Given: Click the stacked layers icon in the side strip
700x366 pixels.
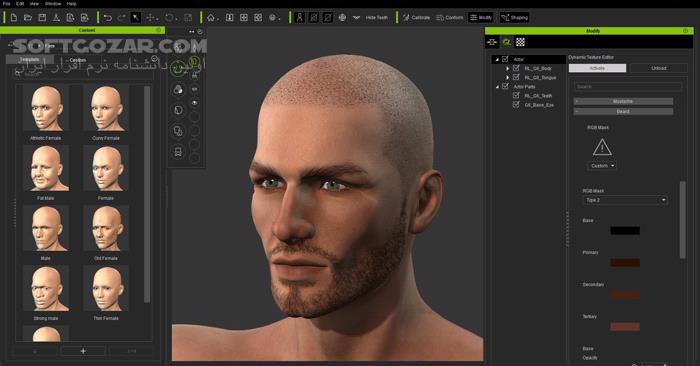Looking at the screenshot, I should tap(178, 131).
